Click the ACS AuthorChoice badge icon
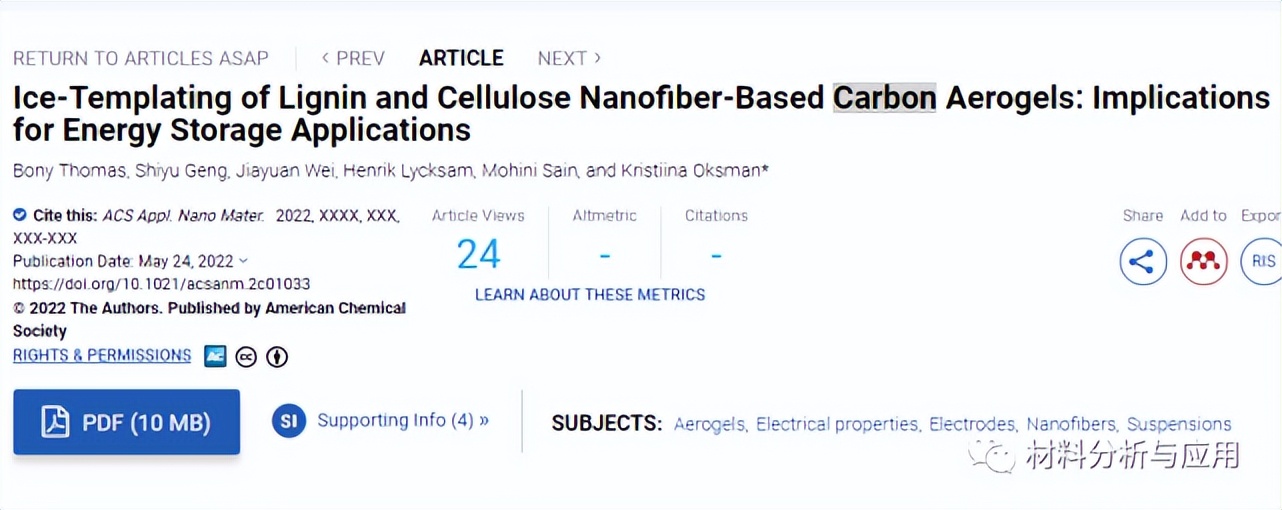This screenshot has width=1282, height=510. point(215,356)
